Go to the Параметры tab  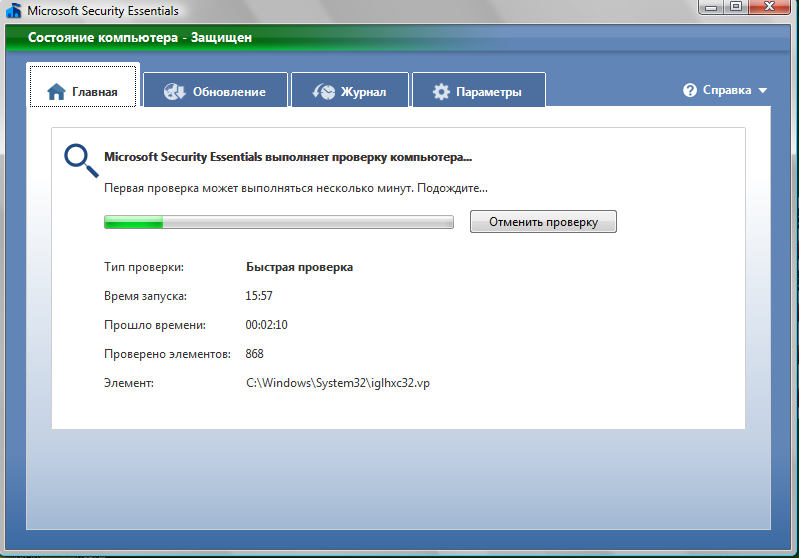coord(479,90)
